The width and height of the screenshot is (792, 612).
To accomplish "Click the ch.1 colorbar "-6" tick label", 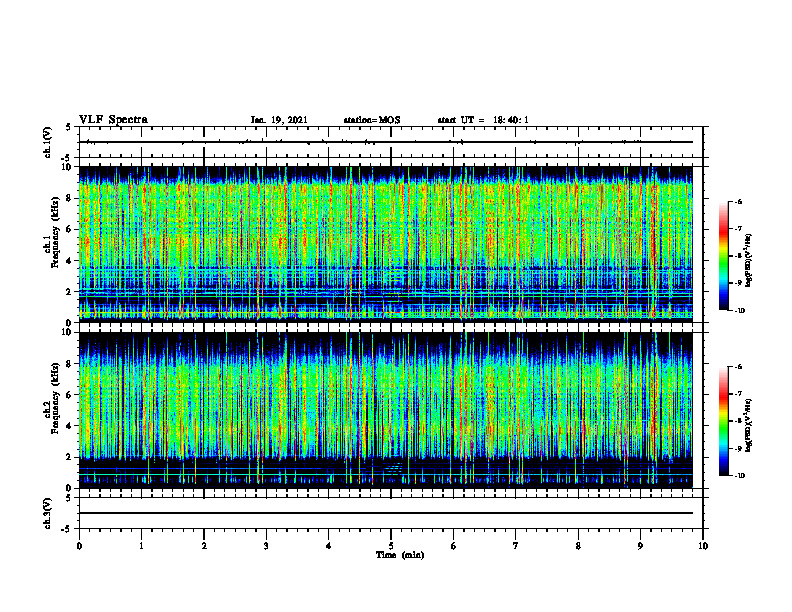I will coord(738,202).
